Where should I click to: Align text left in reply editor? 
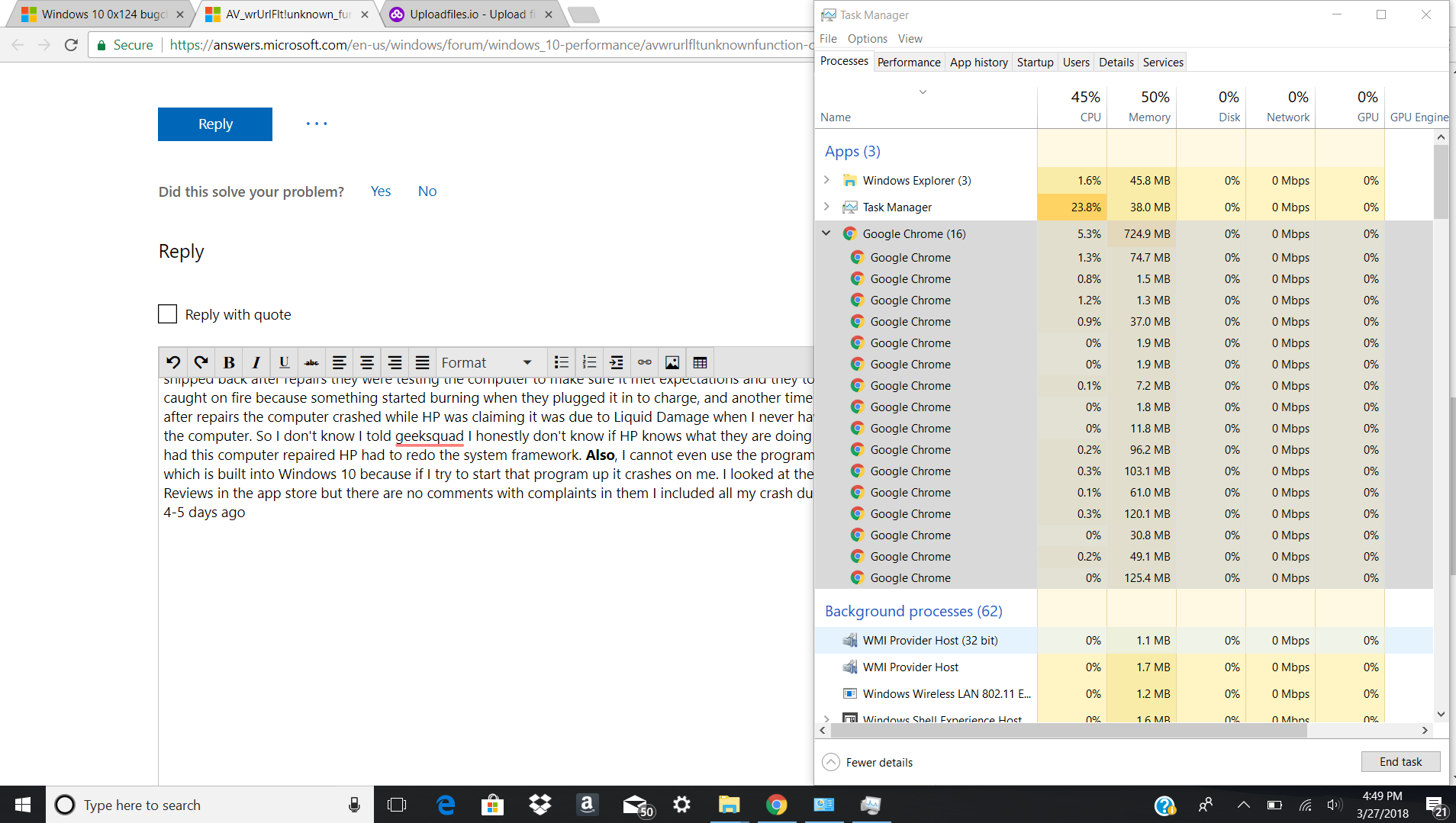click(x=339, y=362)
